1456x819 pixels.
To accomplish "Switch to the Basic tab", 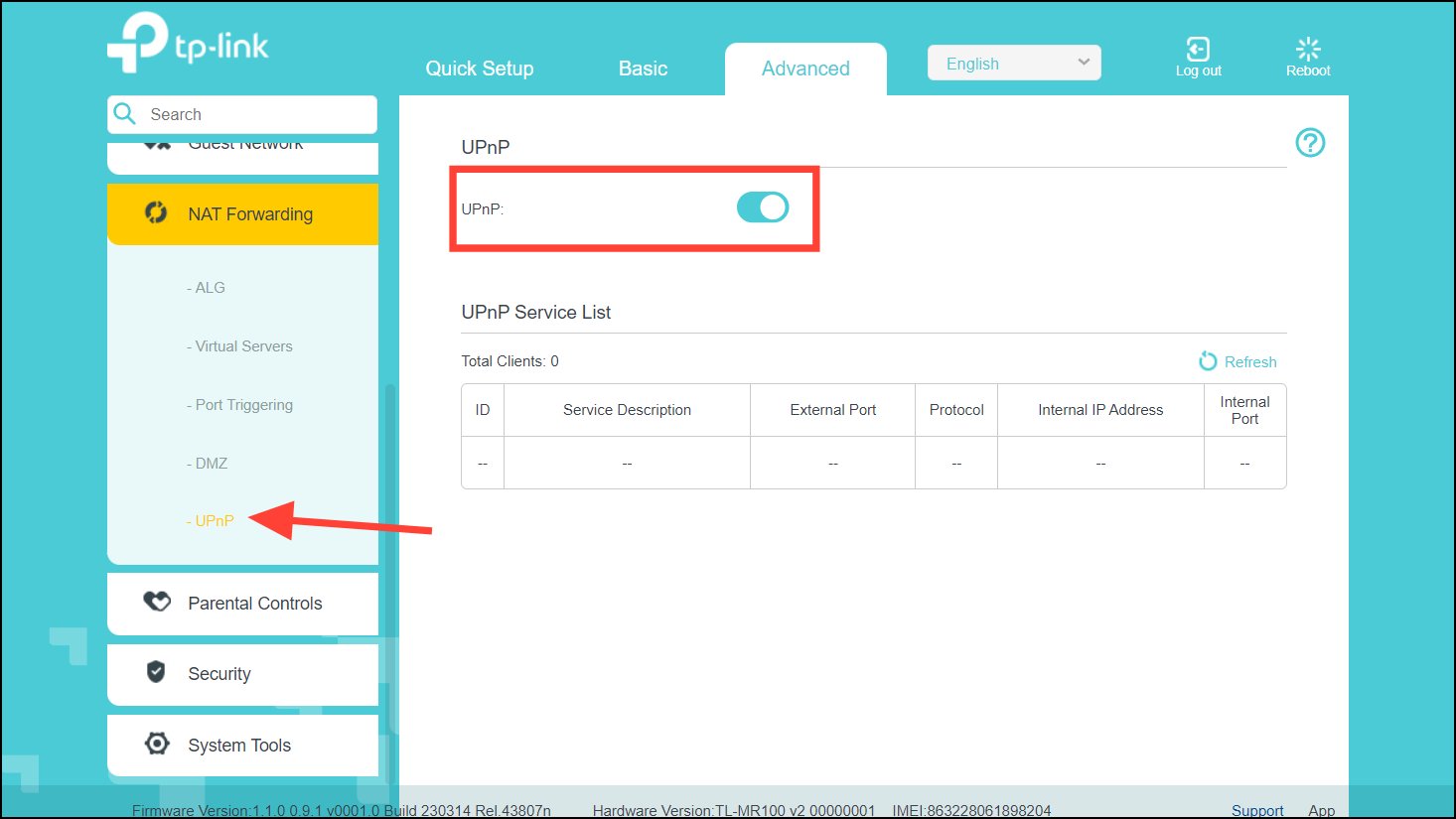I will point(643,68).
